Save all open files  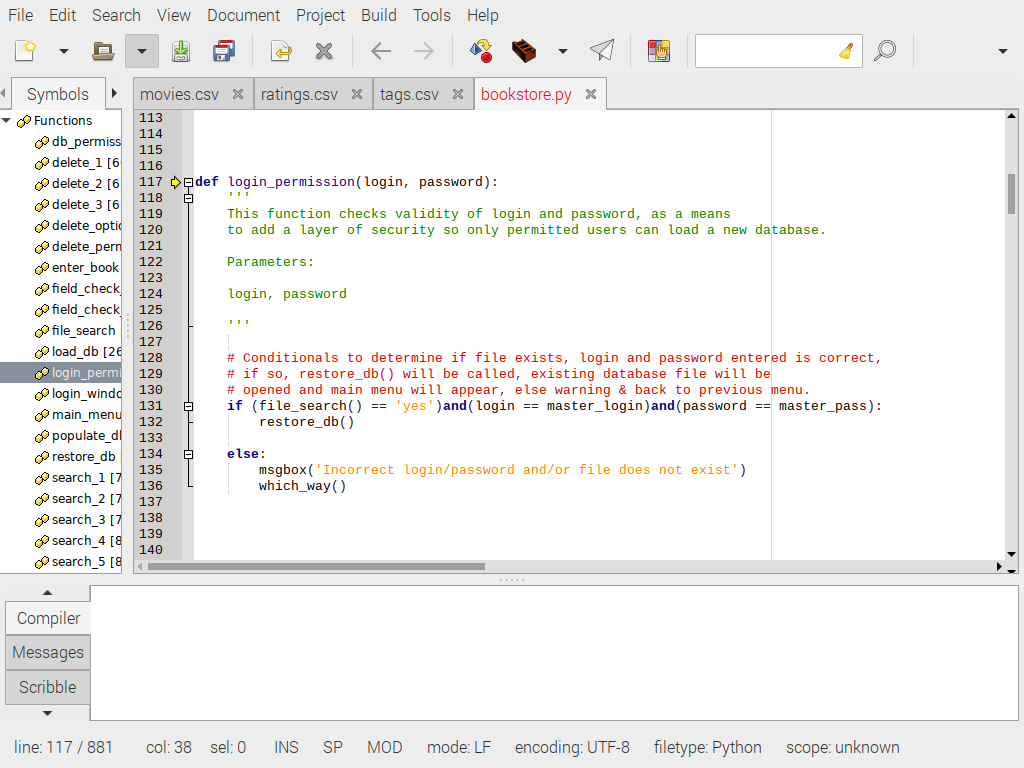pyautogui.click(x=221, y=50)
